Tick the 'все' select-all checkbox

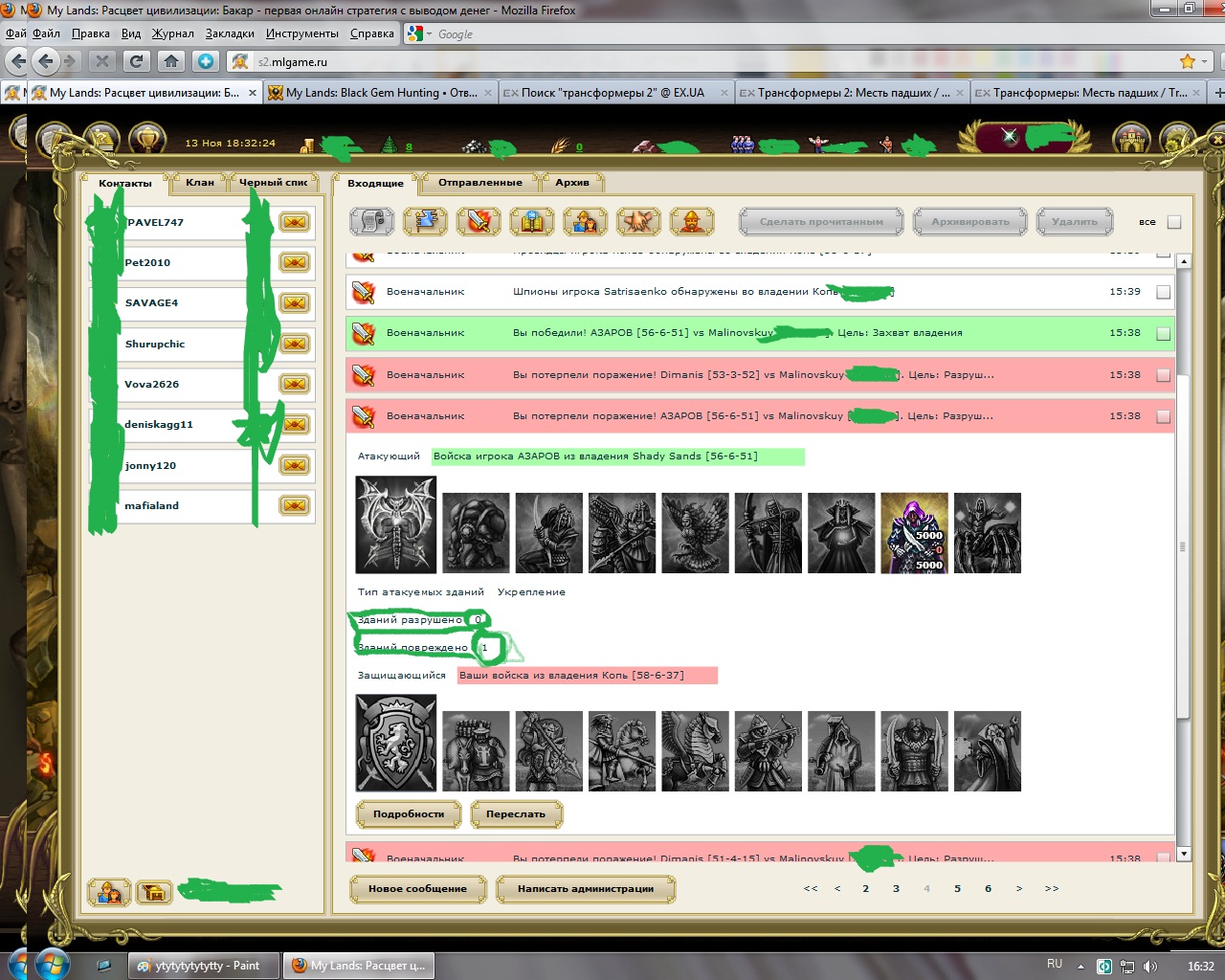point(1174,222)
